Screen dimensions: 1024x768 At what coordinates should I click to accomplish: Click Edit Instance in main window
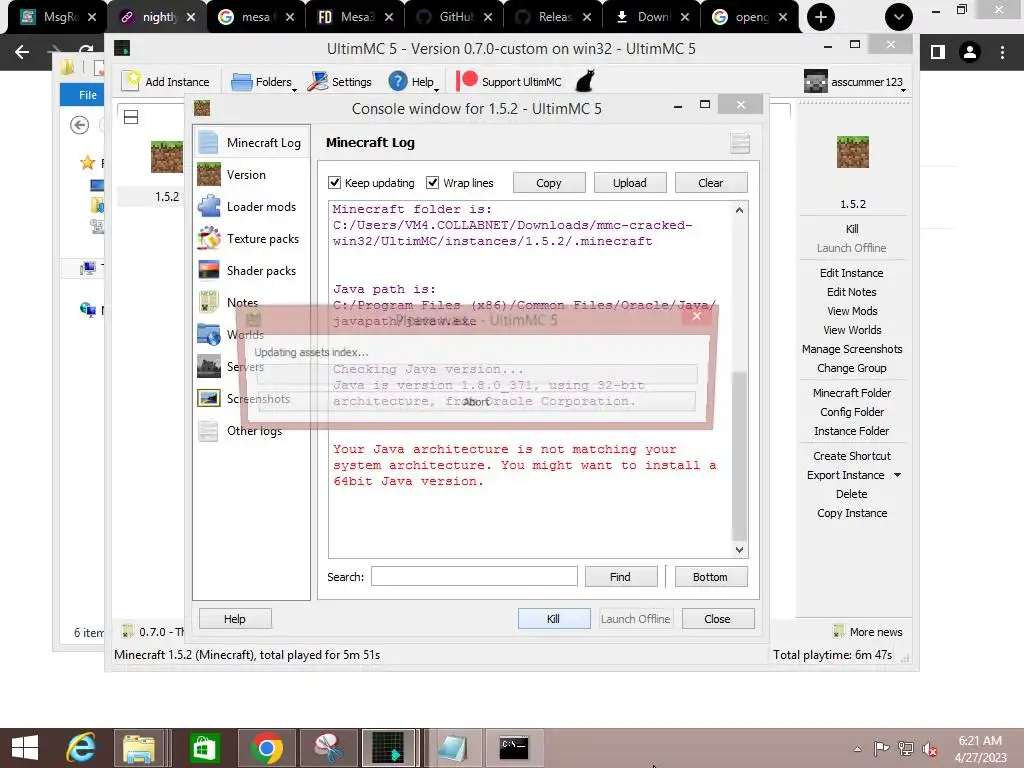tap(852, 273)
